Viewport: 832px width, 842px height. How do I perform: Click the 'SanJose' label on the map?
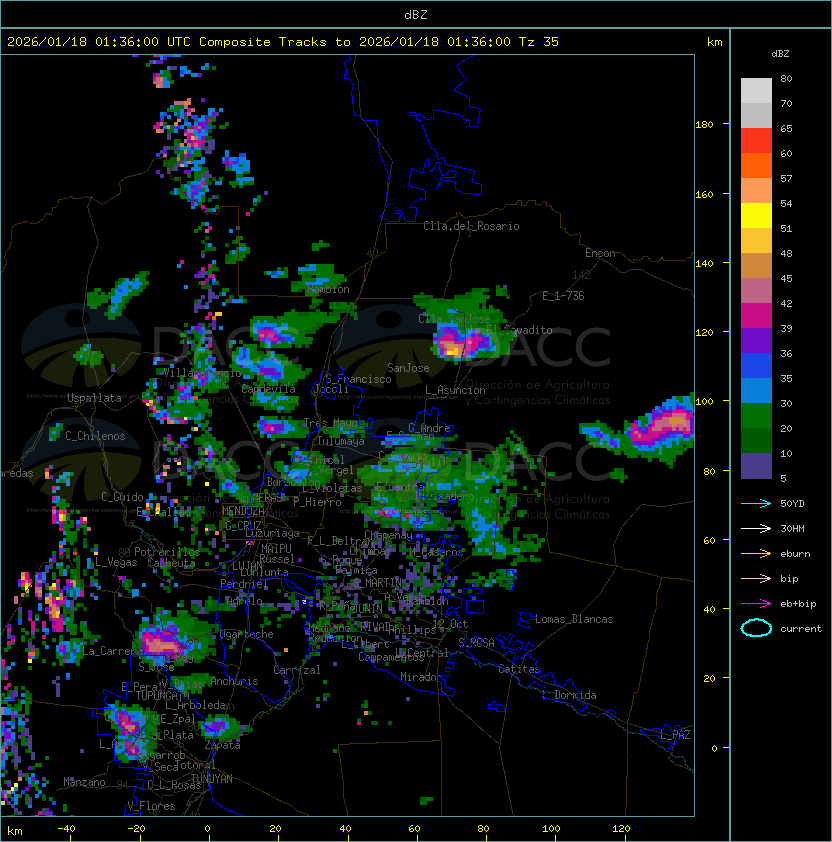tap(408, 368)
